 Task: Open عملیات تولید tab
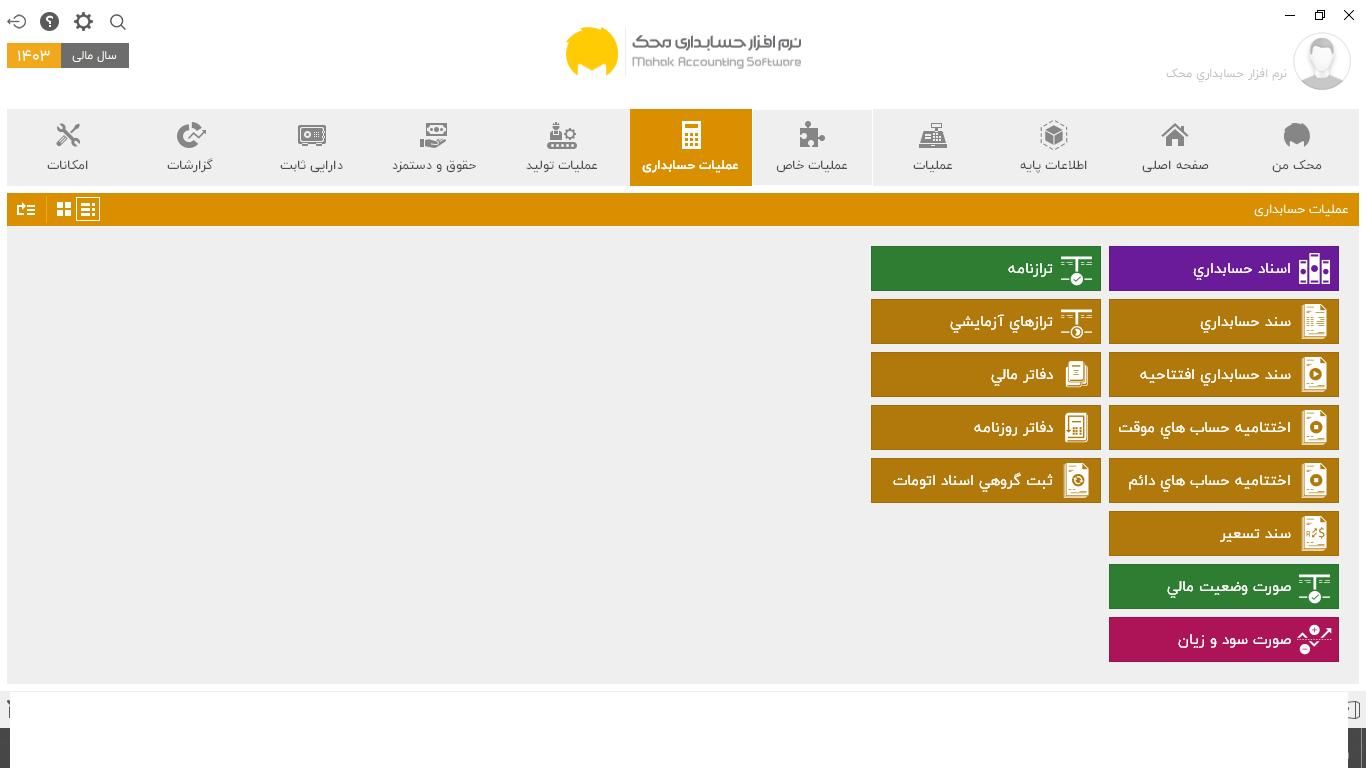point(562,147)
